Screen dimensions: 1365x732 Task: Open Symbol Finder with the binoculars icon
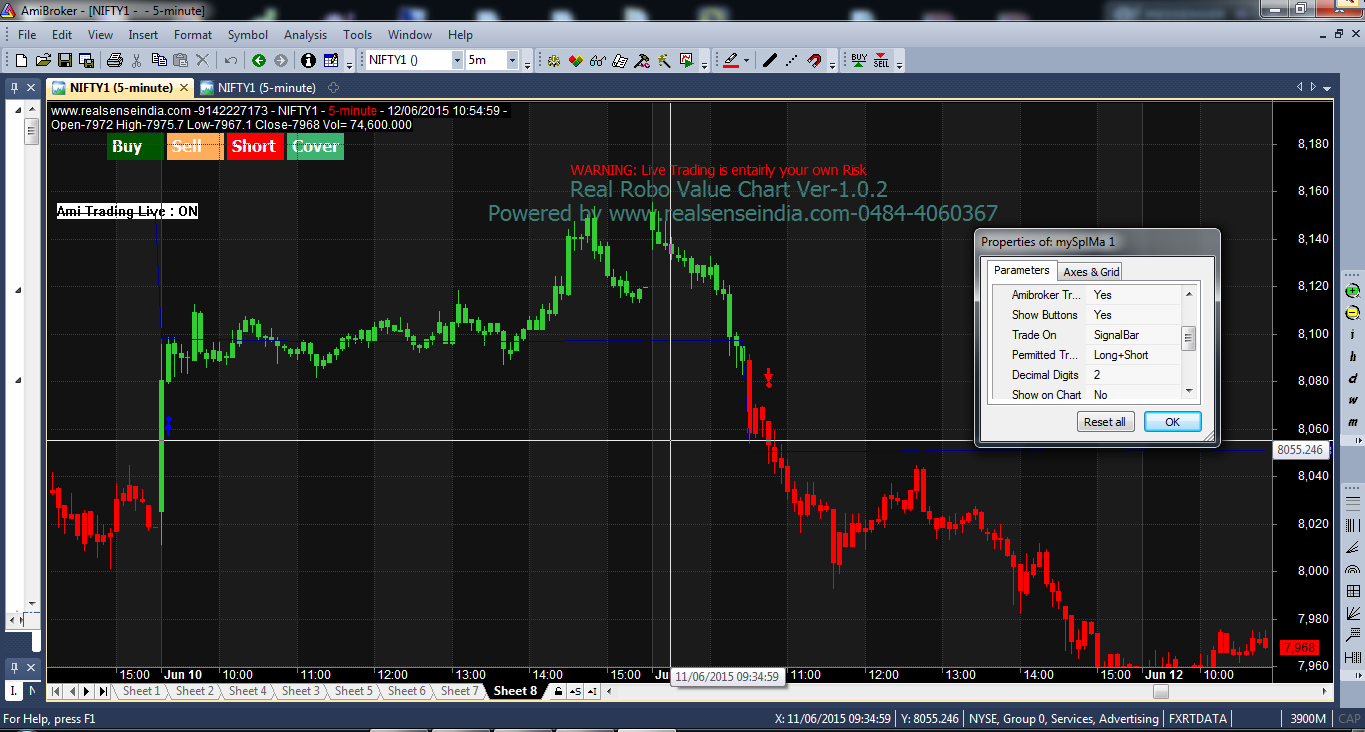pos(597,60)
